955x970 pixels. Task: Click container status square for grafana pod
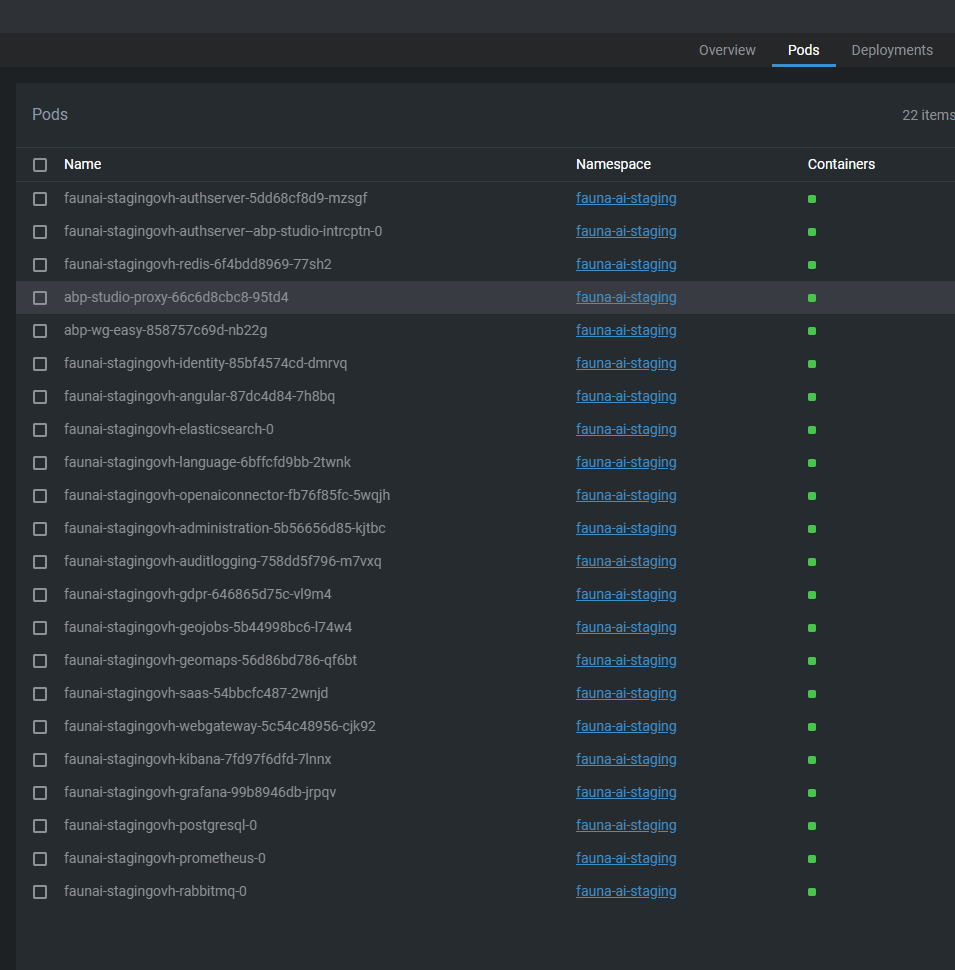pyautogui.click(x=812, y=793)
